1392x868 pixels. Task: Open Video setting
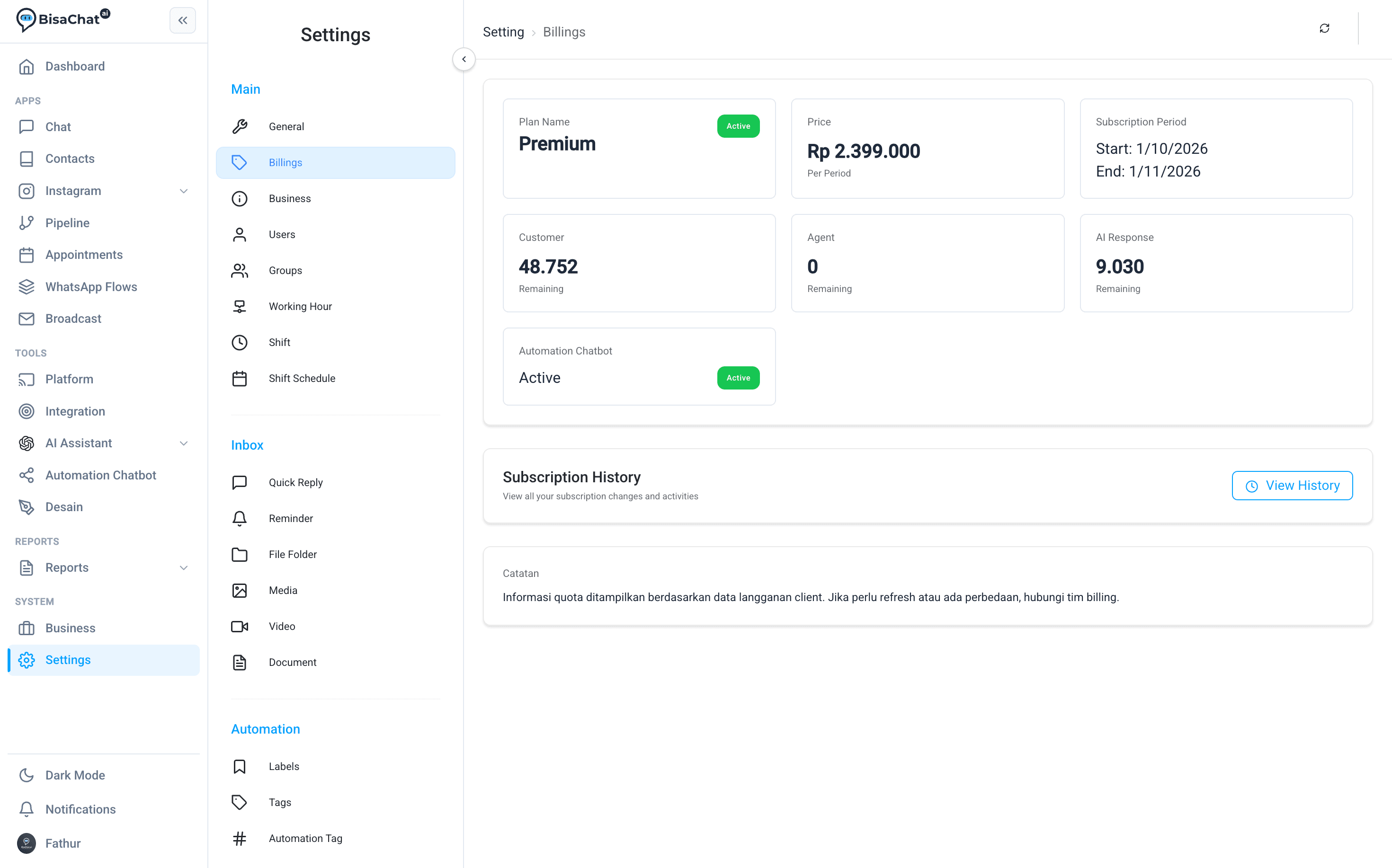335,626
